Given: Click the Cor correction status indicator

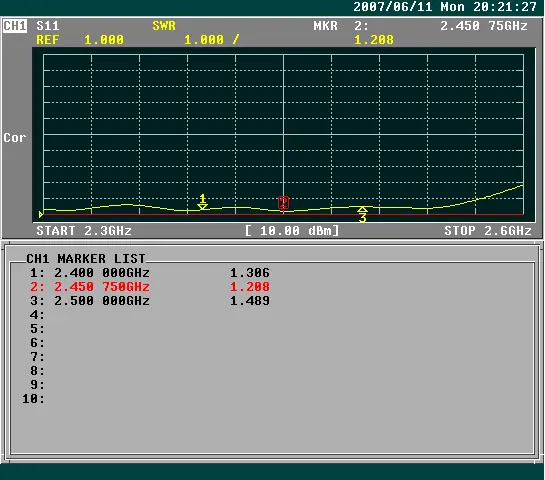Looking at the screenshot, I should tap(15, 138).
